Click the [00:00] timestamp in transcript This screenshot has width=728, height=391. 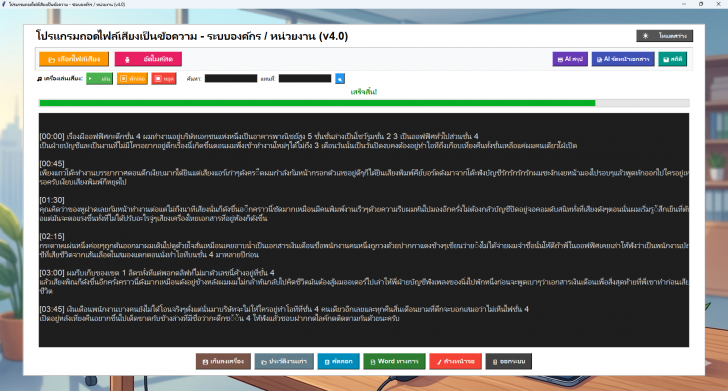(x=52, y=137)
